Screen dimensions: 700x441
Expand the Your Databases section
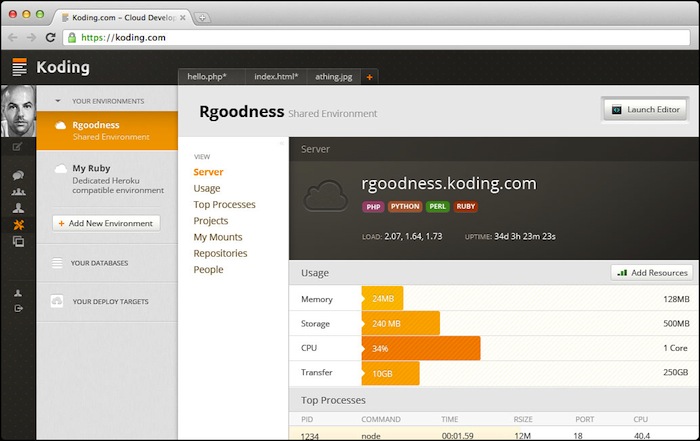(99, 263)
